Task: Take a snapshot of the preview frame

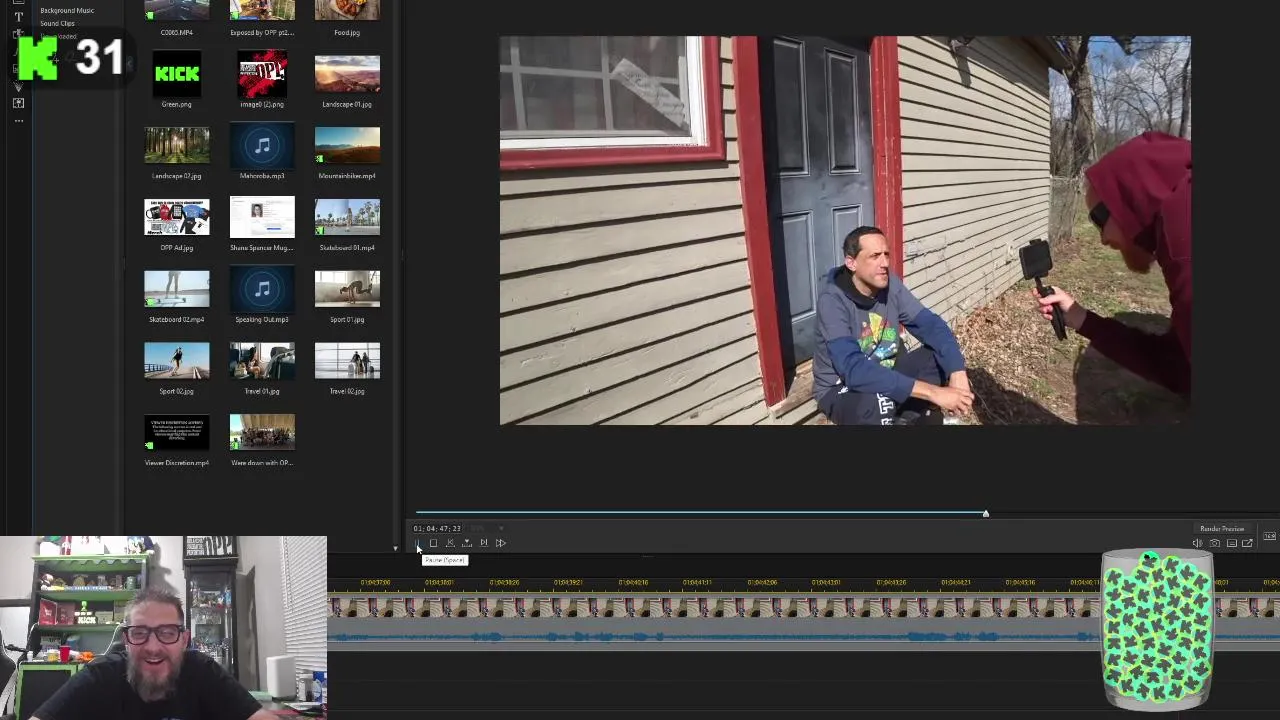Action: (x=1214, y=543)
